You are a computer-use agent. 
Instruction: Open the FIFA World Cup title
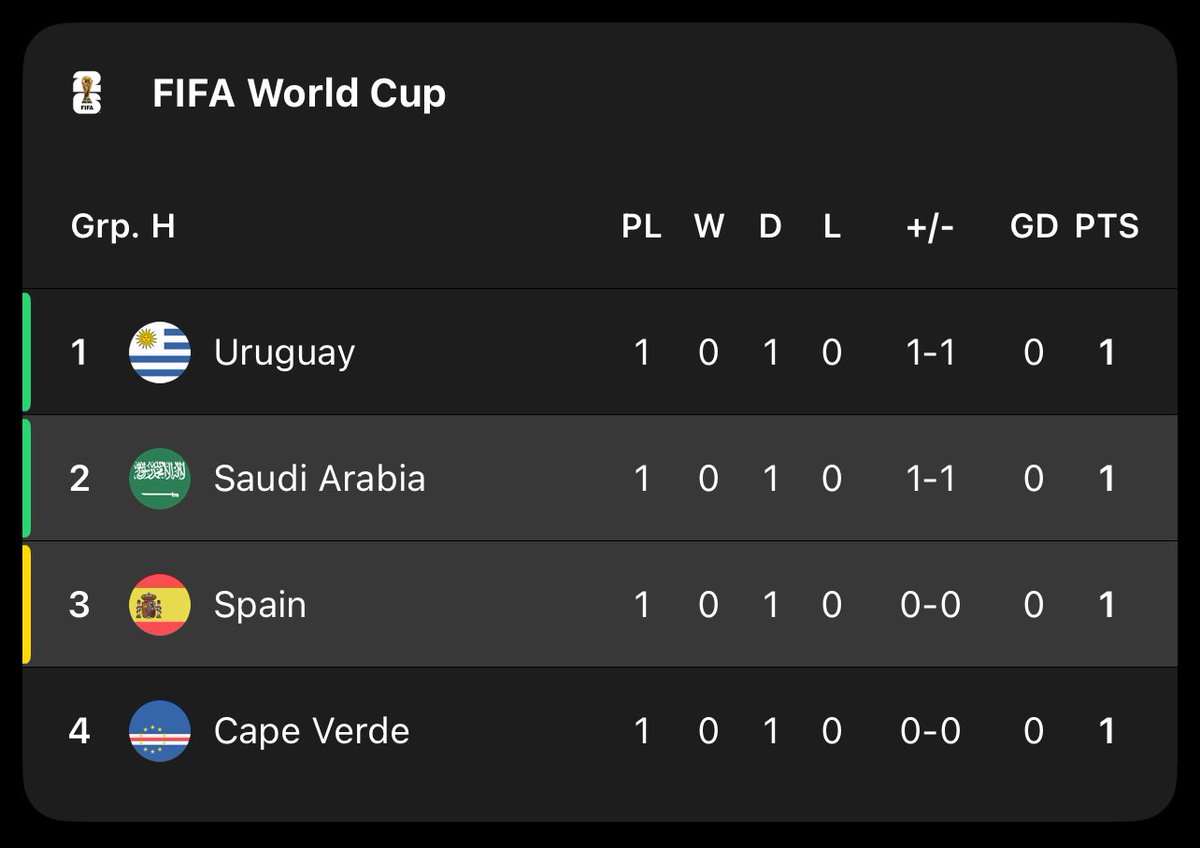(x=299, y=93)
